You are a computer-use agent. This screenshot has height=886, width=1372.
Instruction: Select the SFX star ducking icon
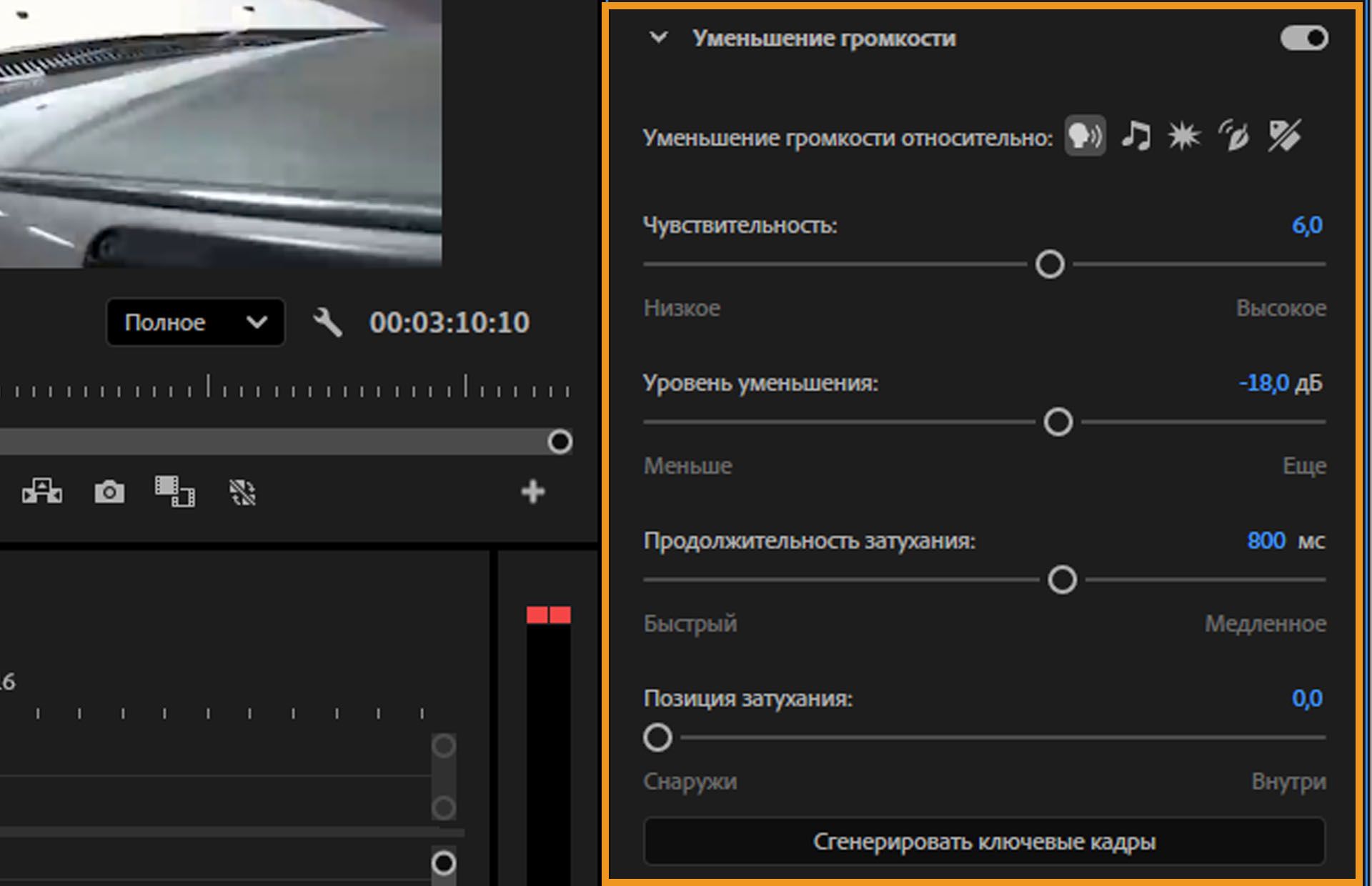click(x=1184, y=136)
